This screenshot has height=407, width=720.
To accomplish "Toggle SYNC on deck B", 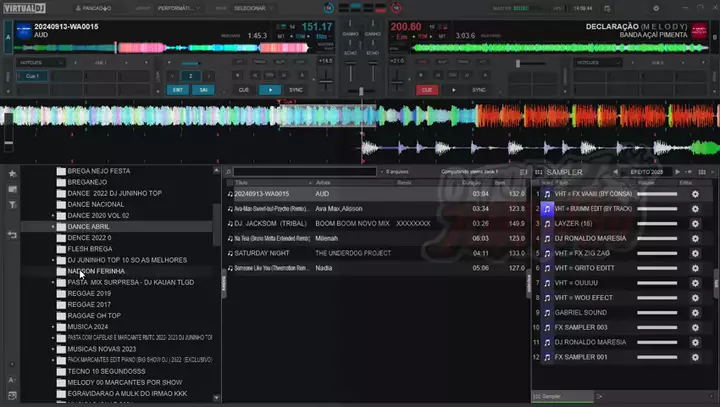I will click(x=479, y=90).
